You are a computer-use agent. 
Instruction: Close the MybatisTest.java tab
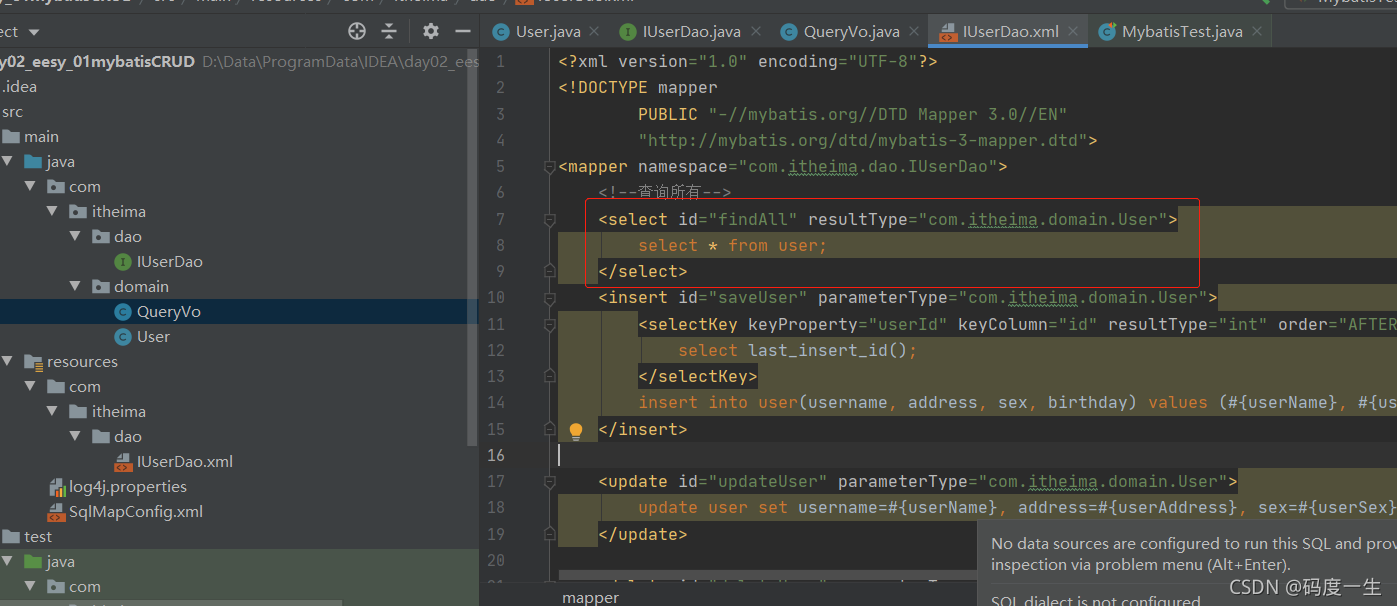(1257, 32)
